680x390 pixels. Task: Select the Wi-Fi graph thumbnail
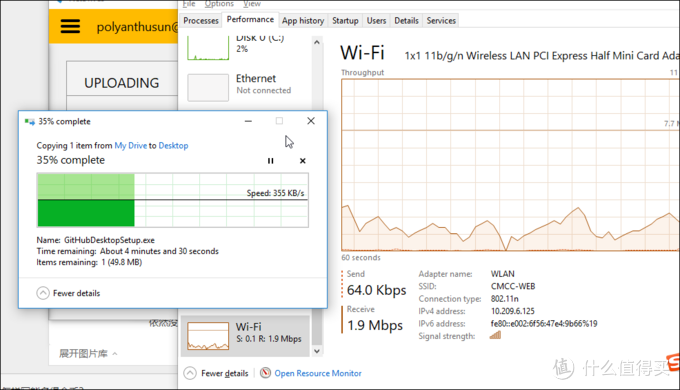(x=208, y=336)
